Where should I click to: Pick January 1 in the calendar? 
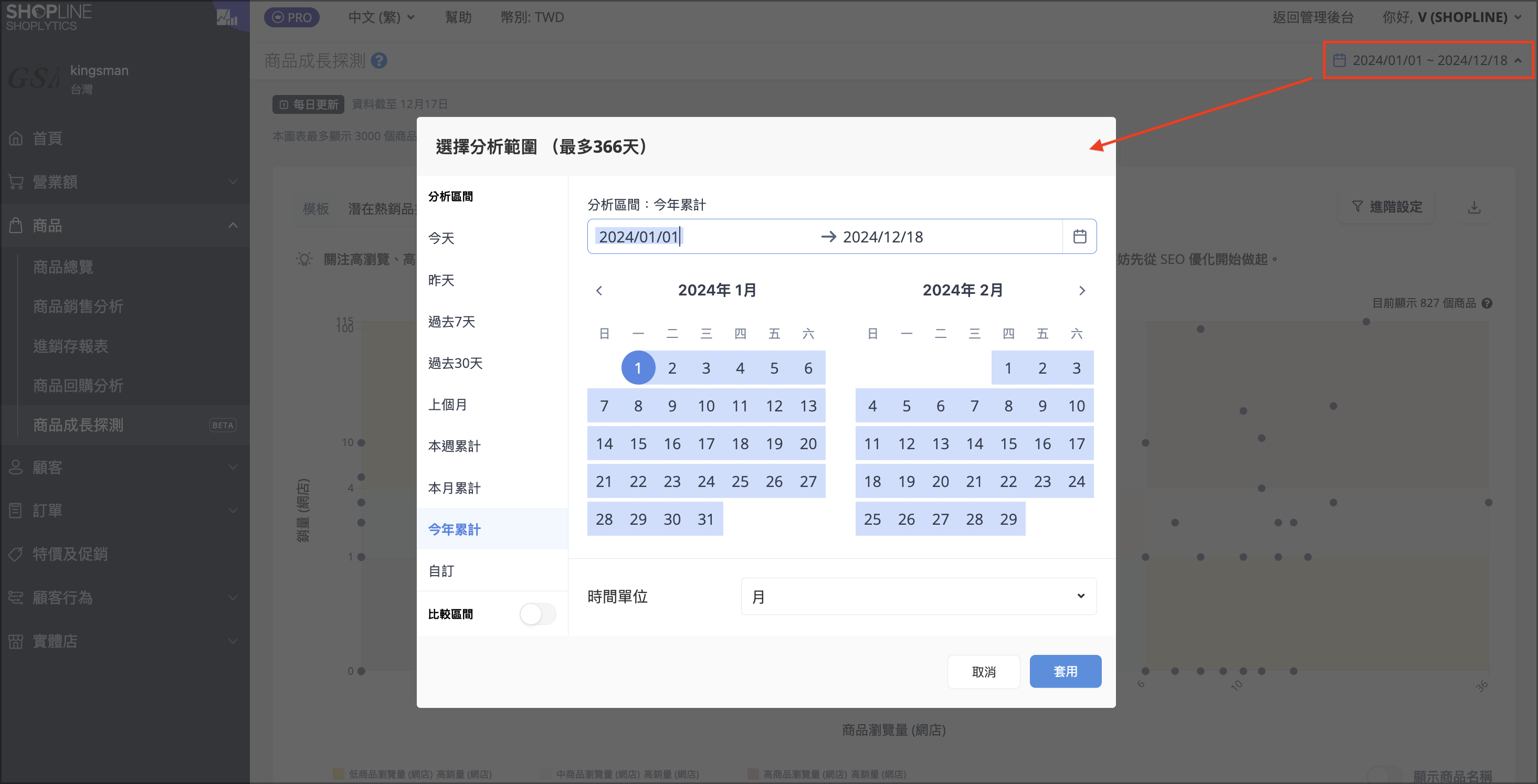[638, 368]
